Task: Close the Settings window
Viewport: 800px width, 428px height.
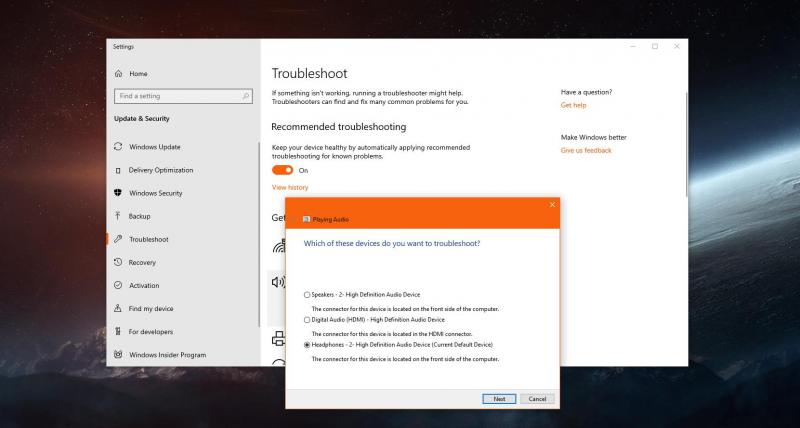Action: [x=677, y=46]
